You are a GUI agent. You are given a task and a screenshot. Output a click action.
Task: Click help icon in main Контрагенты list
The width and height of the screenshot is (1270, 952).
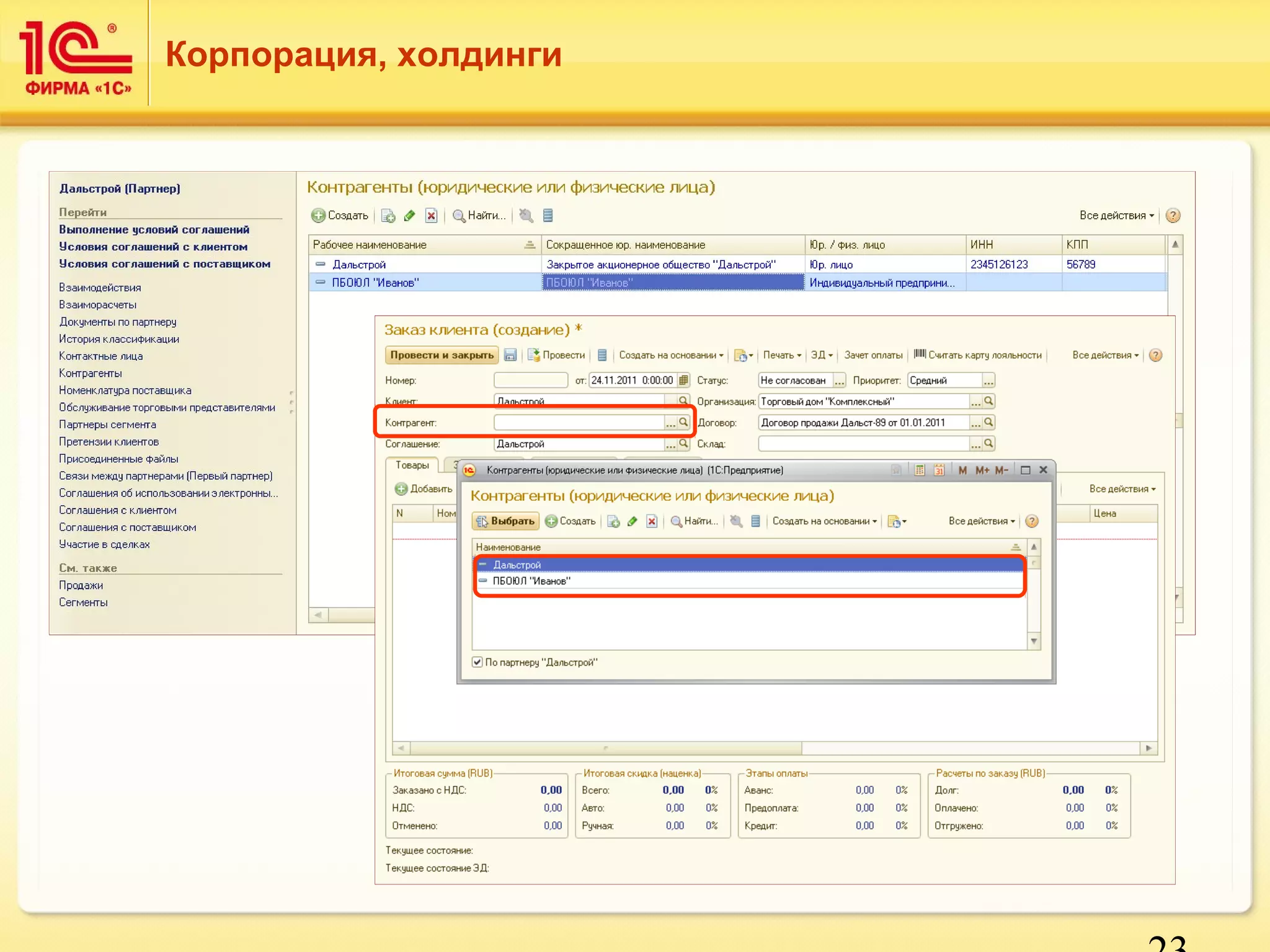pyautogui.click(x=1173, y=216)
